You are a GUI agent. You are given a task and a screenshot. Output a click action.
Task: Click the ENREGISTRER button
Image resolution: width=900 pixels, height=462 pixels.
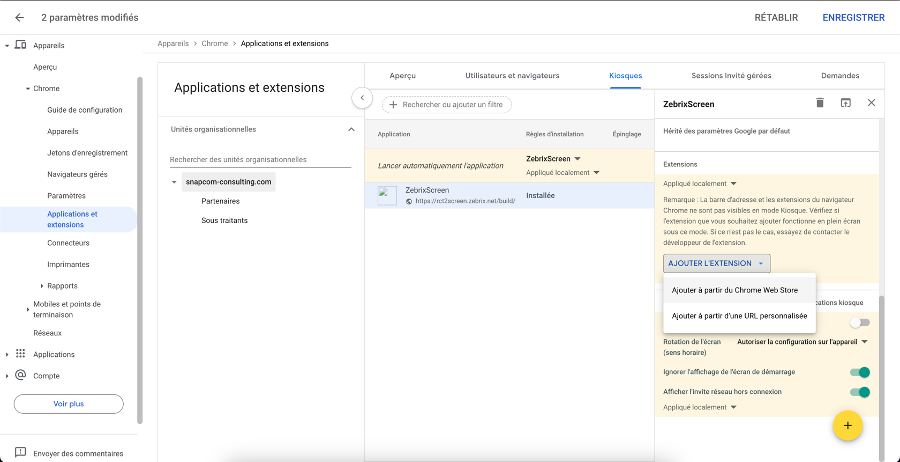coord(852,17)
